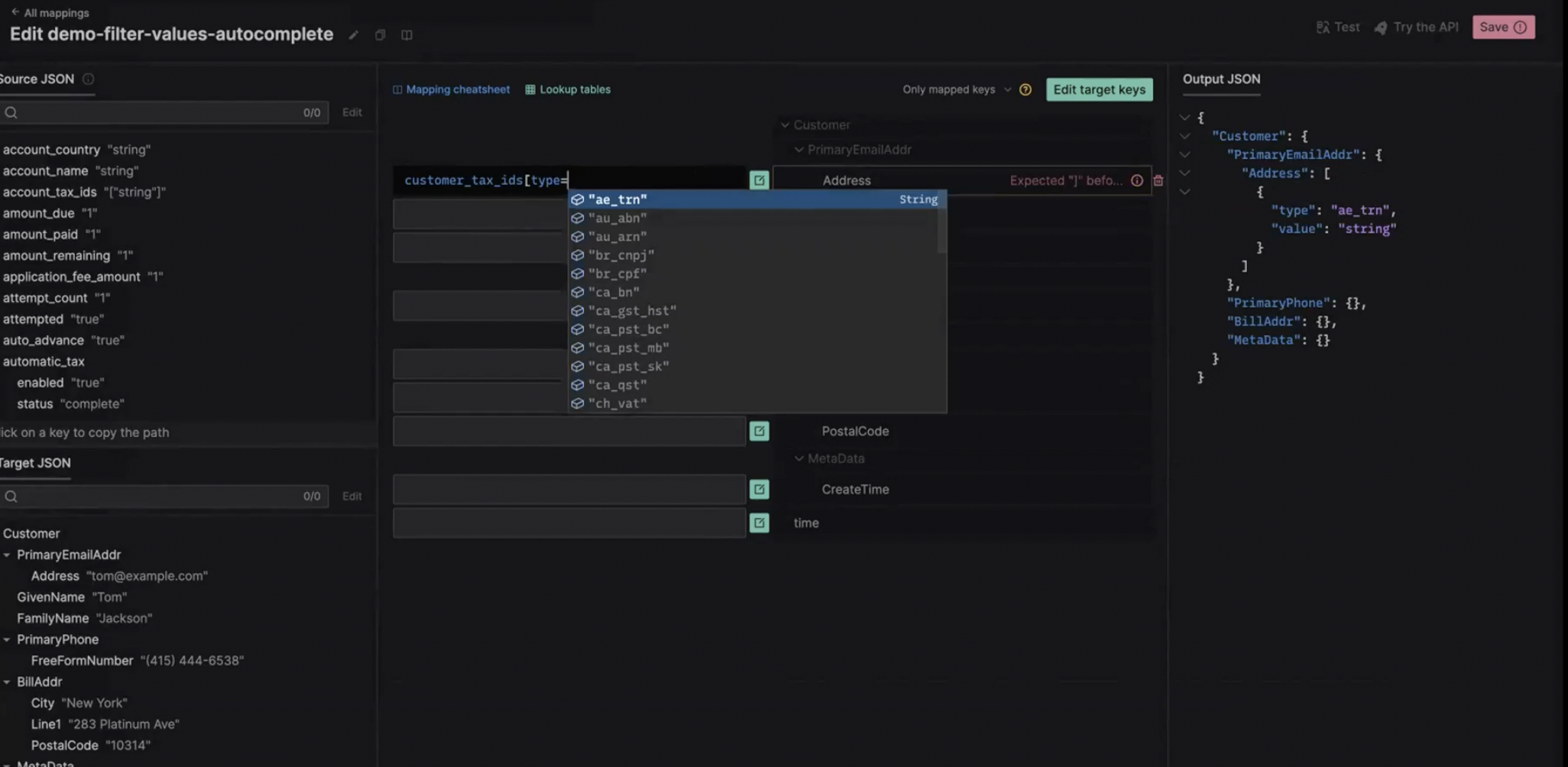This screenshot has width=1568, height=767.
Task: Click the expand editor icon for PostalCode row
Action: pos(759,431)
